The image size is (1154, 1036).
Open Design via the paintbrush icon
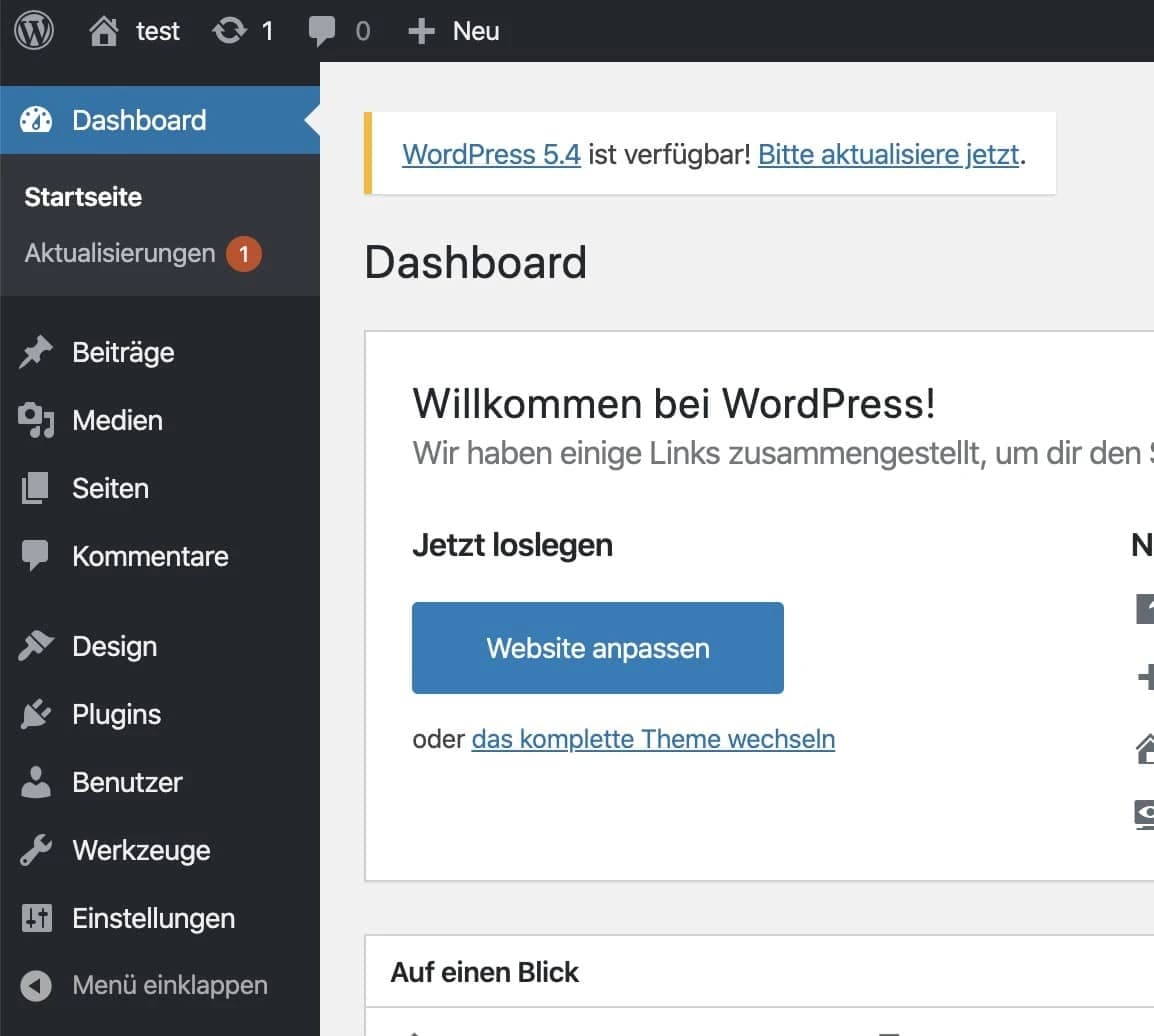point(37,646)
